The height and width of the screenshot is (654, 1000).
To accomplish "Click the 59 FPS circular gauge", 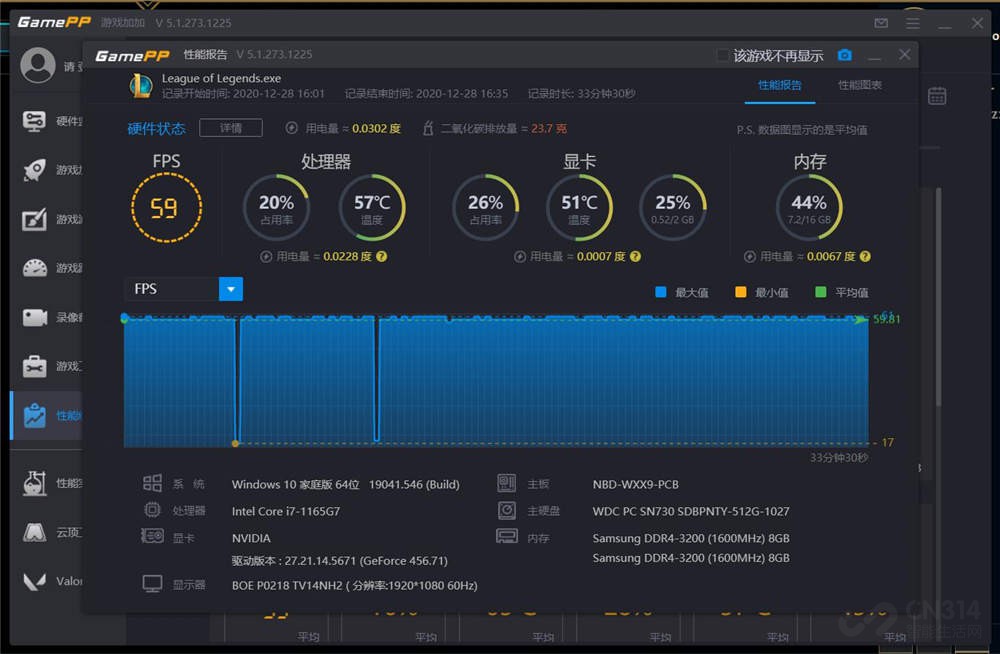I will [166, 208].
